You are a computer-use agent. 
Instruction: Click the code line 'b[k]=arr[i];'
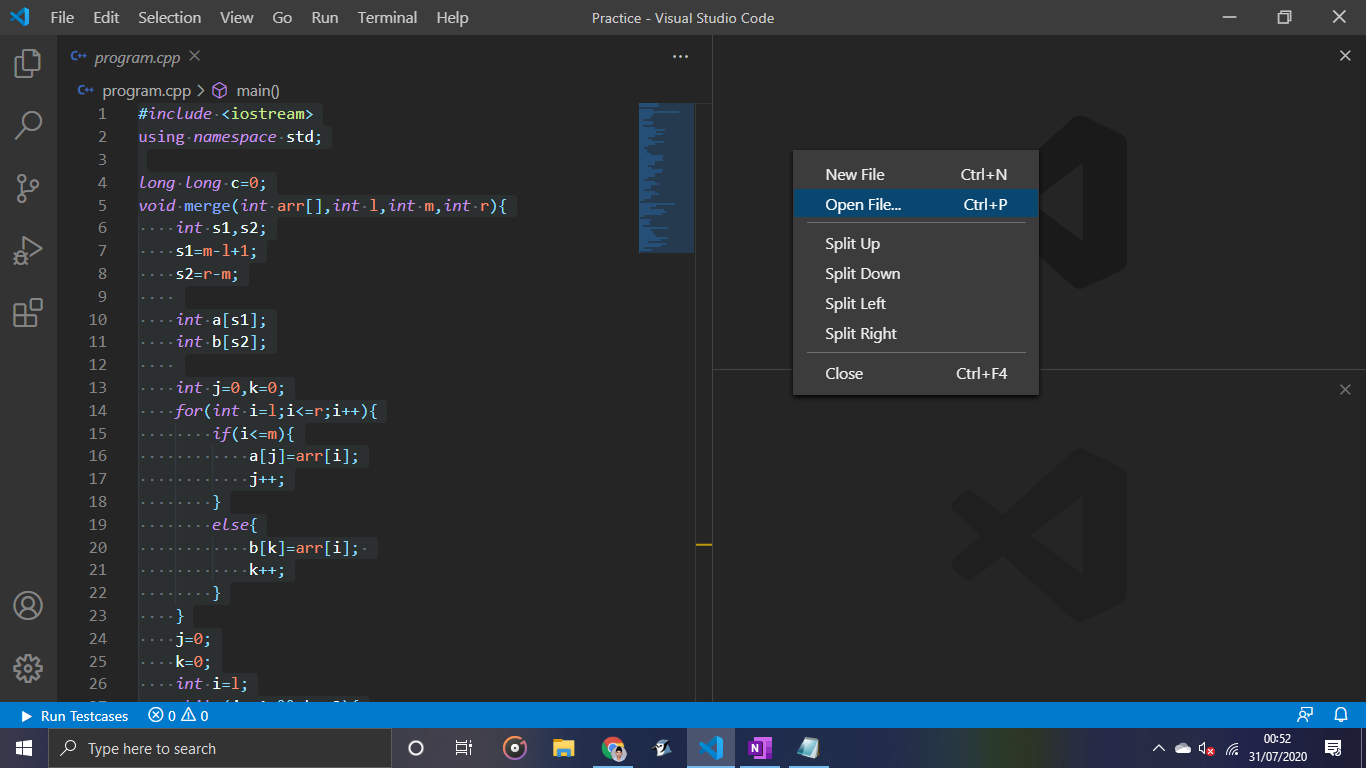tap(303, 547)
